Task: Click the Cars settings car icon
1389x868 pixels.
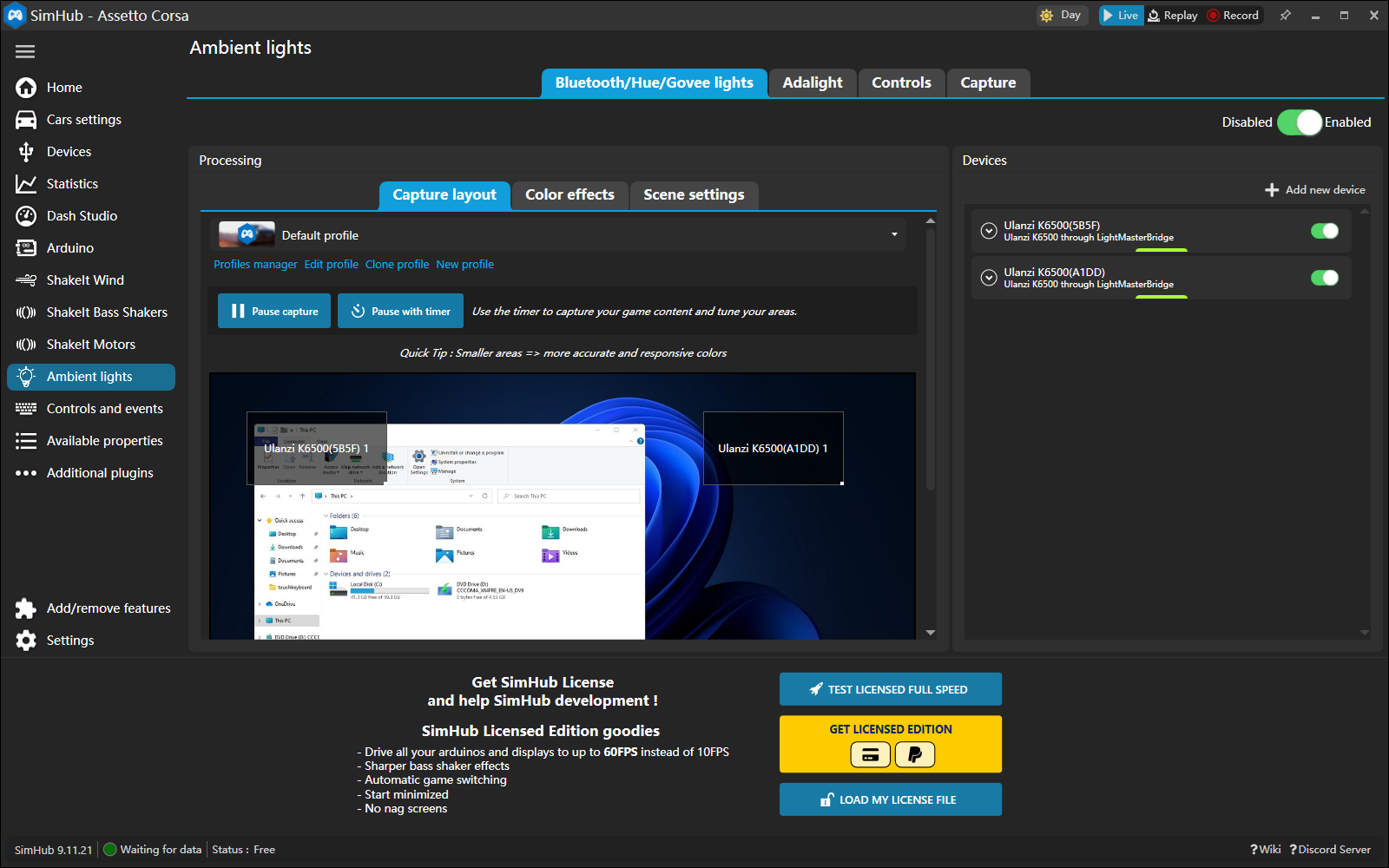Action: tap(26, 120)
